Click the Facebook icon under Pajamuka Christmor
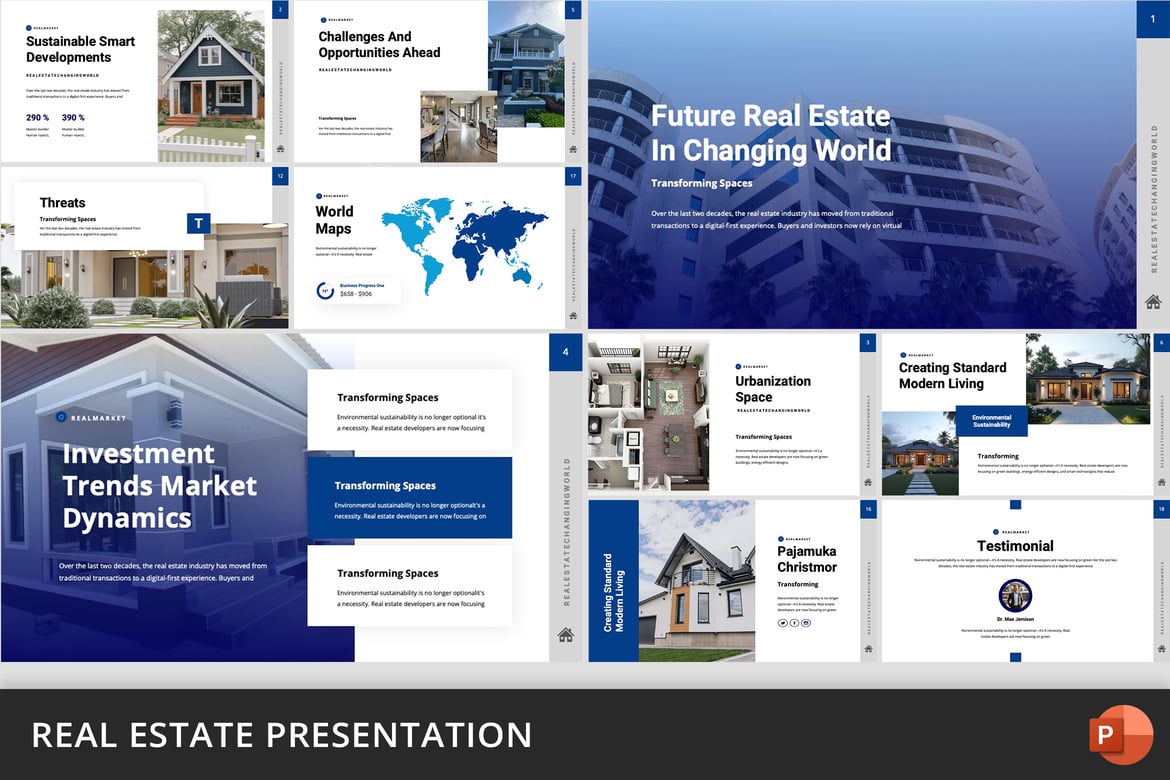Image resolution: width=1170 pixels, height=780 pixels. [x=794, y=623]
